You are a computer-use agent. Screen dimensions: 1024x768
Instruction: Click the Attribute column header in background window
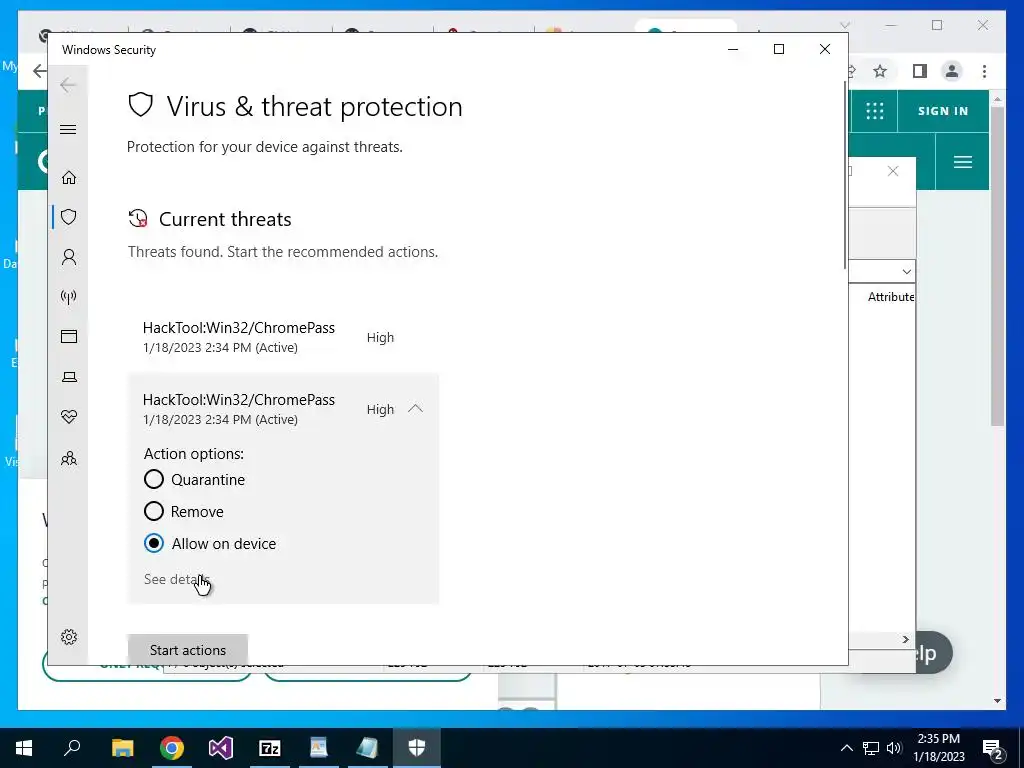[890, 297]
